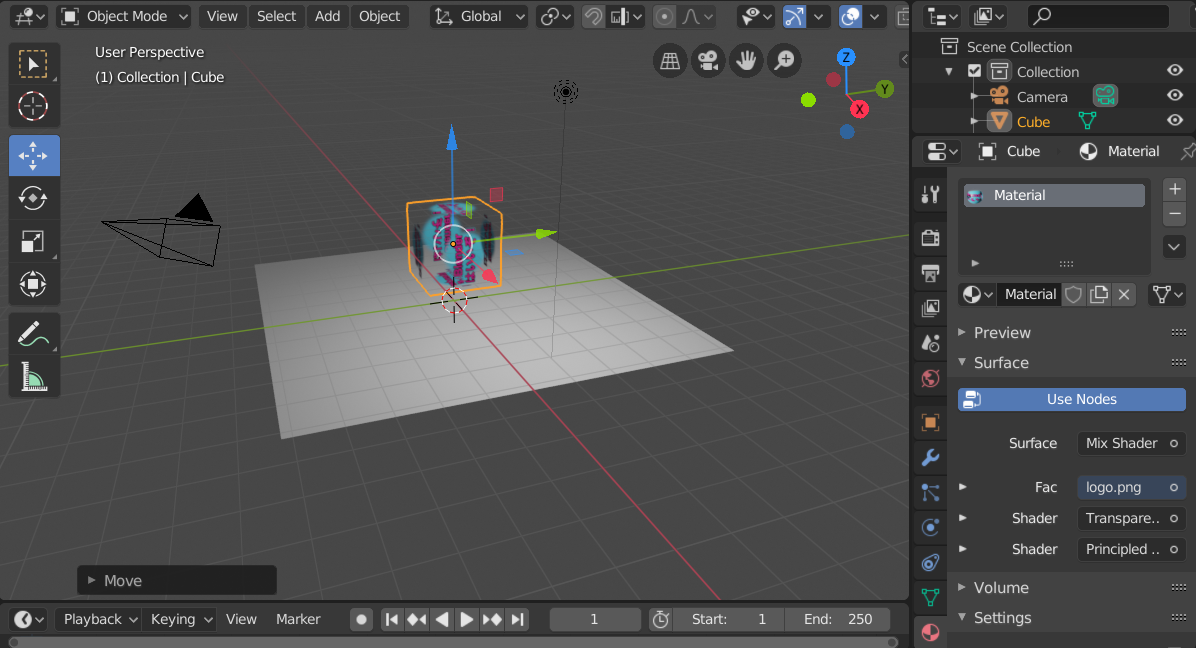This screenshot has height=648, width=1196.
Task: Open Tool properties tab
Action: pyautogui.click(x=930, y=195)
